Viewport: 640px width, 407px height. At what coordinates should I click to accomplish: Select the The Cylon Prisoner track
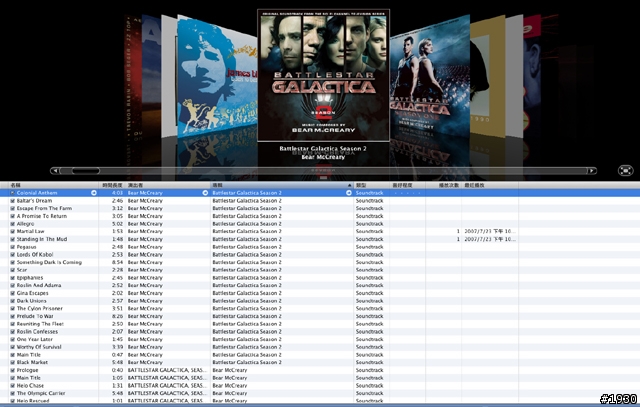(x=40, y=308)
